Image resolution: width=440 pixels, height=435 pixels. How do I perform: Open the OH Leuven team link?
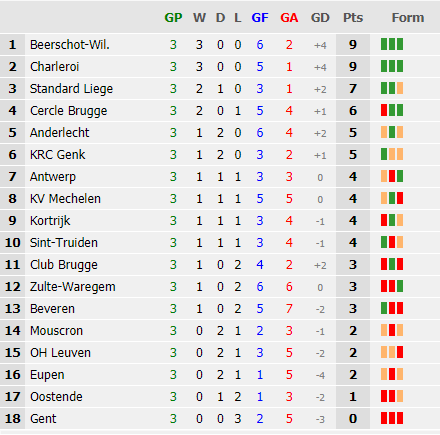tap(60, 353)
